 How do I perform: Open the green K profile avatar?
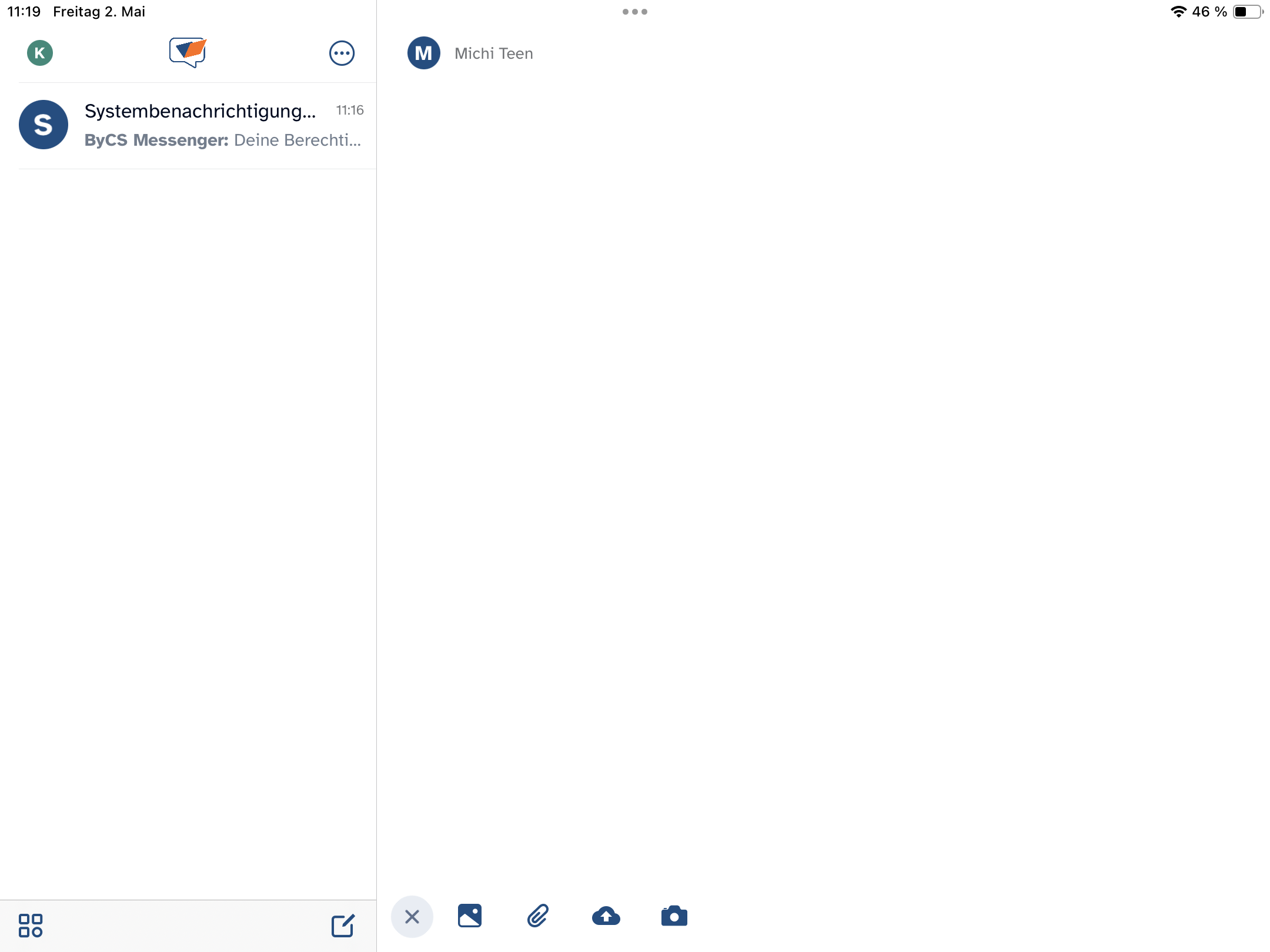pos(40,53)
